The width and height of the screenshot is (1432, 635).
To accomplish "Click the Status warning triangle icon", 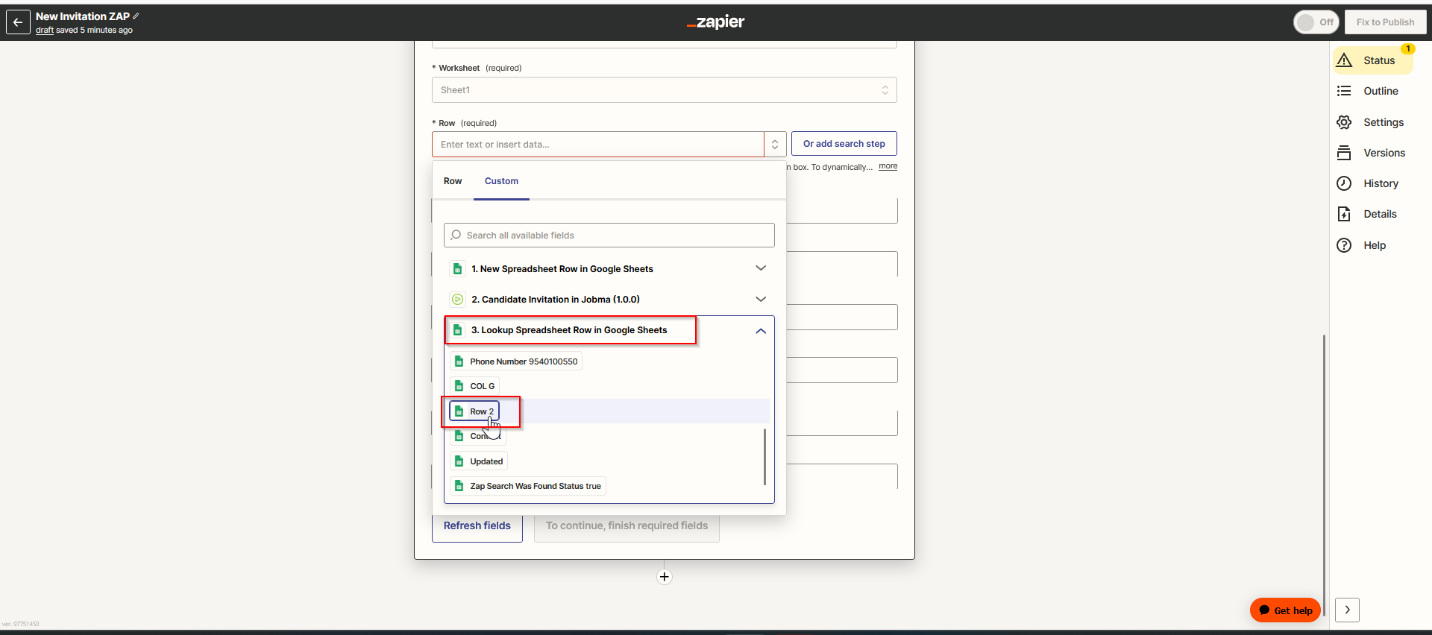I will (1344, 60).
